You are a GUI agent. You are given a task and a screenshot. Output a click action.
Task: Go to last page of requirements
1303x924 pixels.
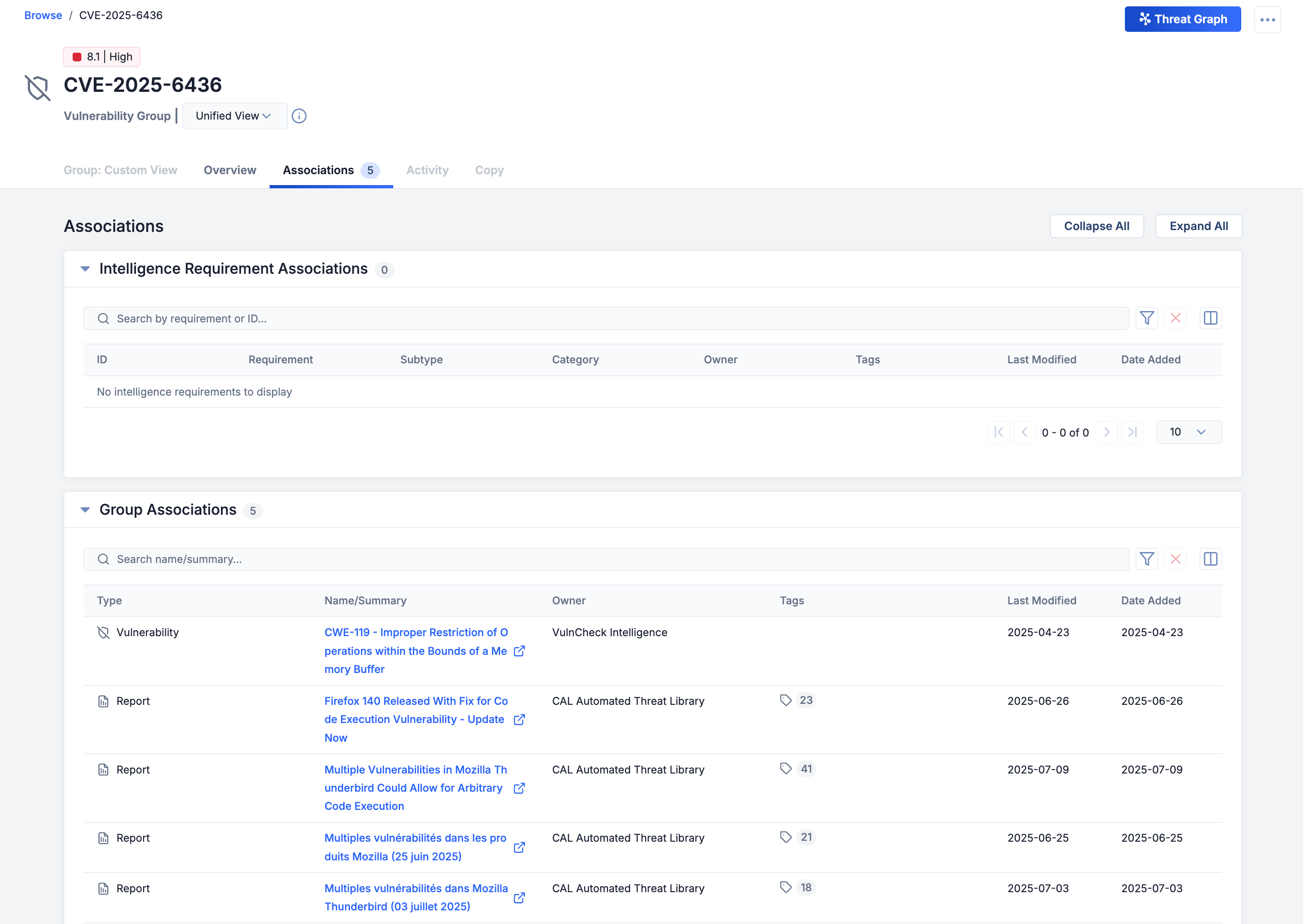pyautogui.click(x=1133, y=432)
